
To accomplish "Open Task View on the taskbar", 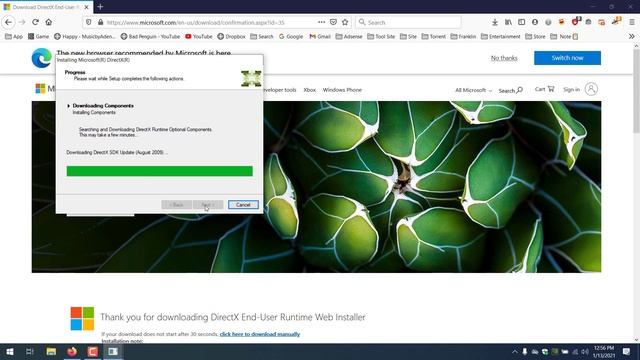I will coord(29,351).
